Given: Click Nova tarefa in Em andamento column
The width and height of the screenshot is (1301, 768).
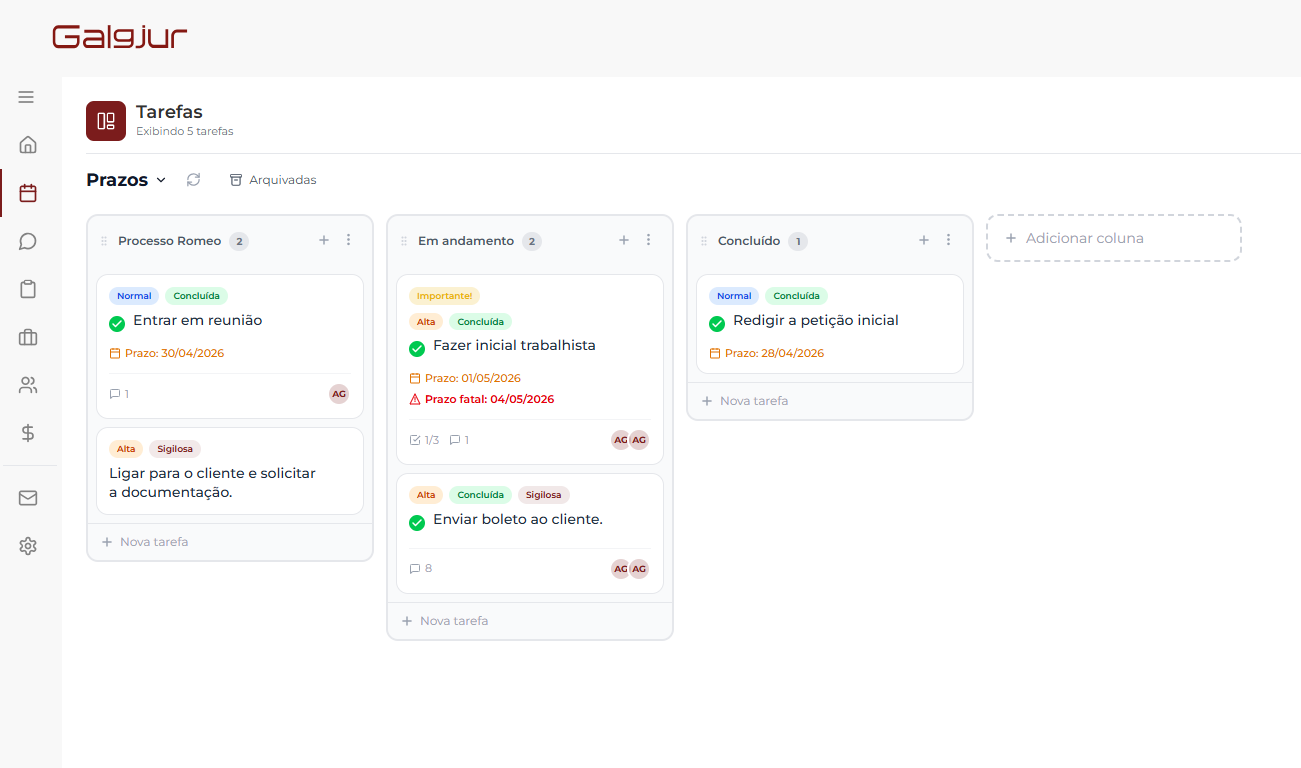Looking at the screenshot, I should [445, 621].
